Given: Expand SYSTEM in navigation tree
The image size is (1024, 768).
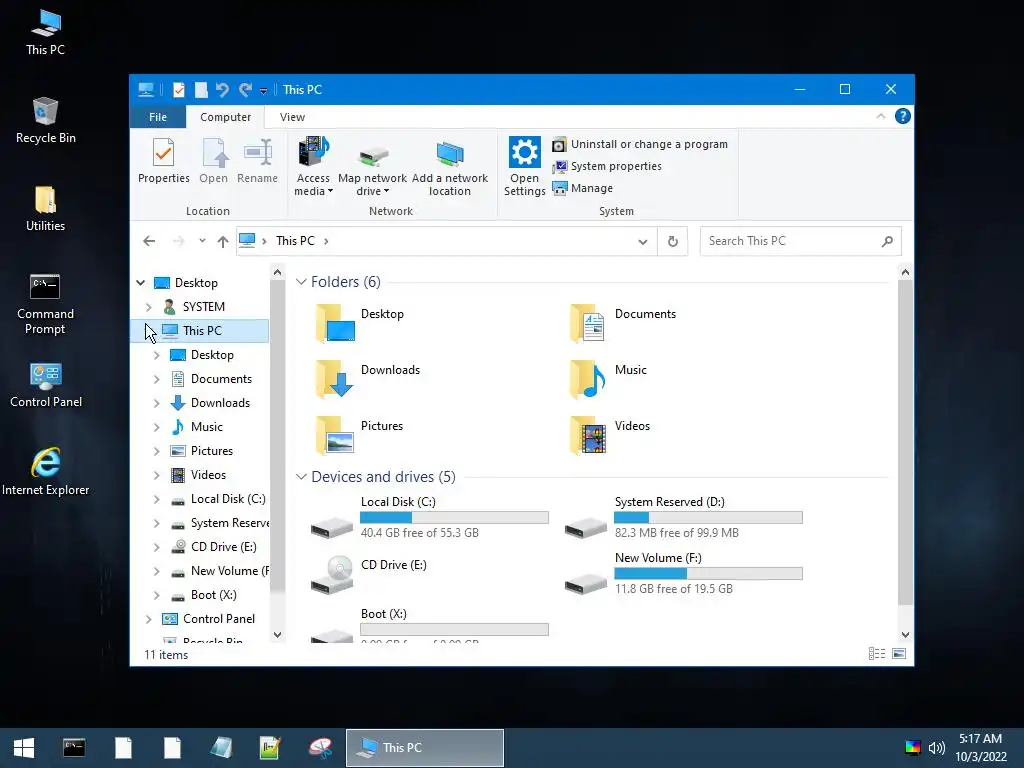Looking at the screenshot, I should (x=149, y=307).
